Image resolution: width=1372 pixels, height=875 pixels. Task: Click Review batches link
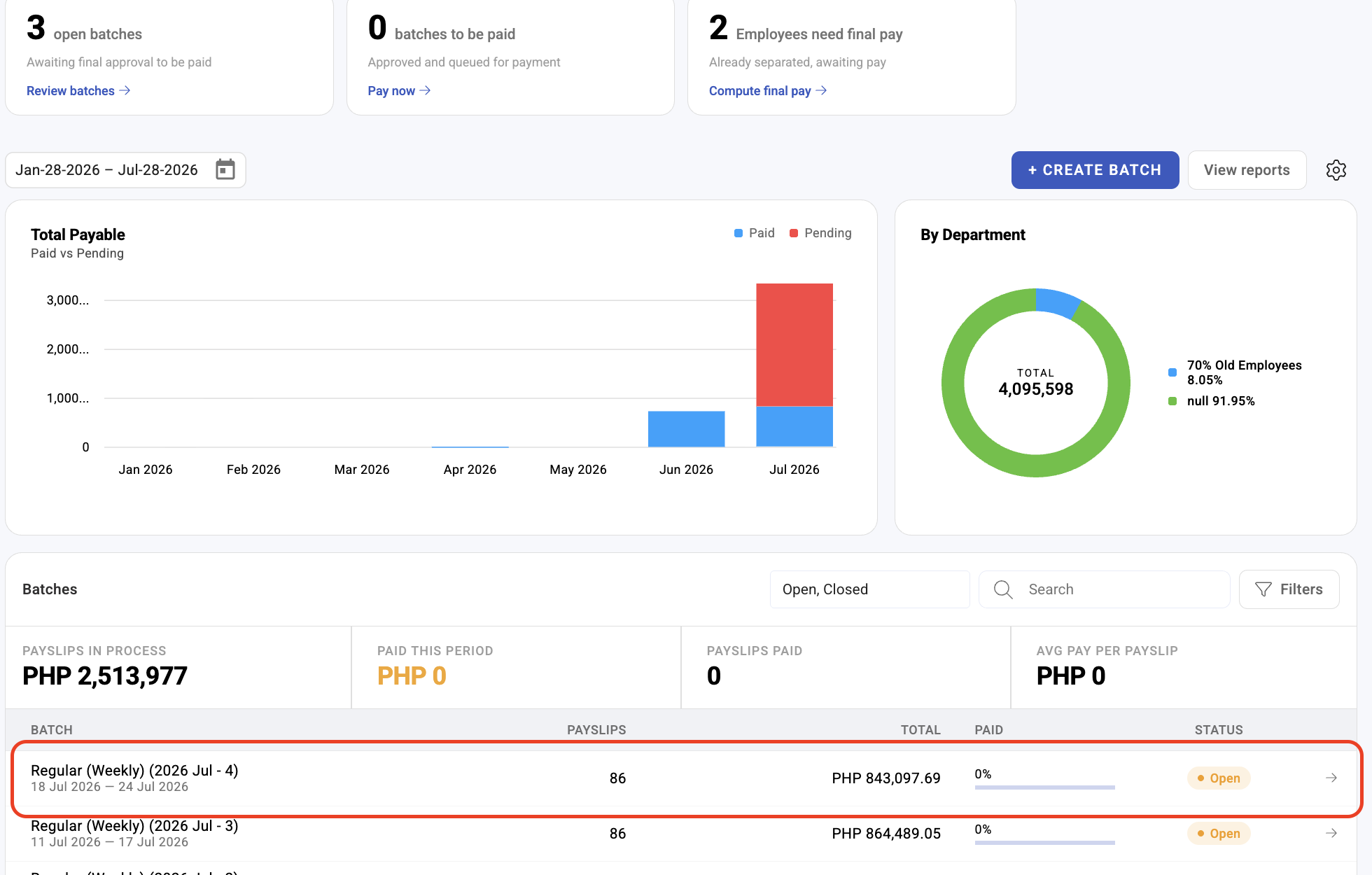pos(78,91)
